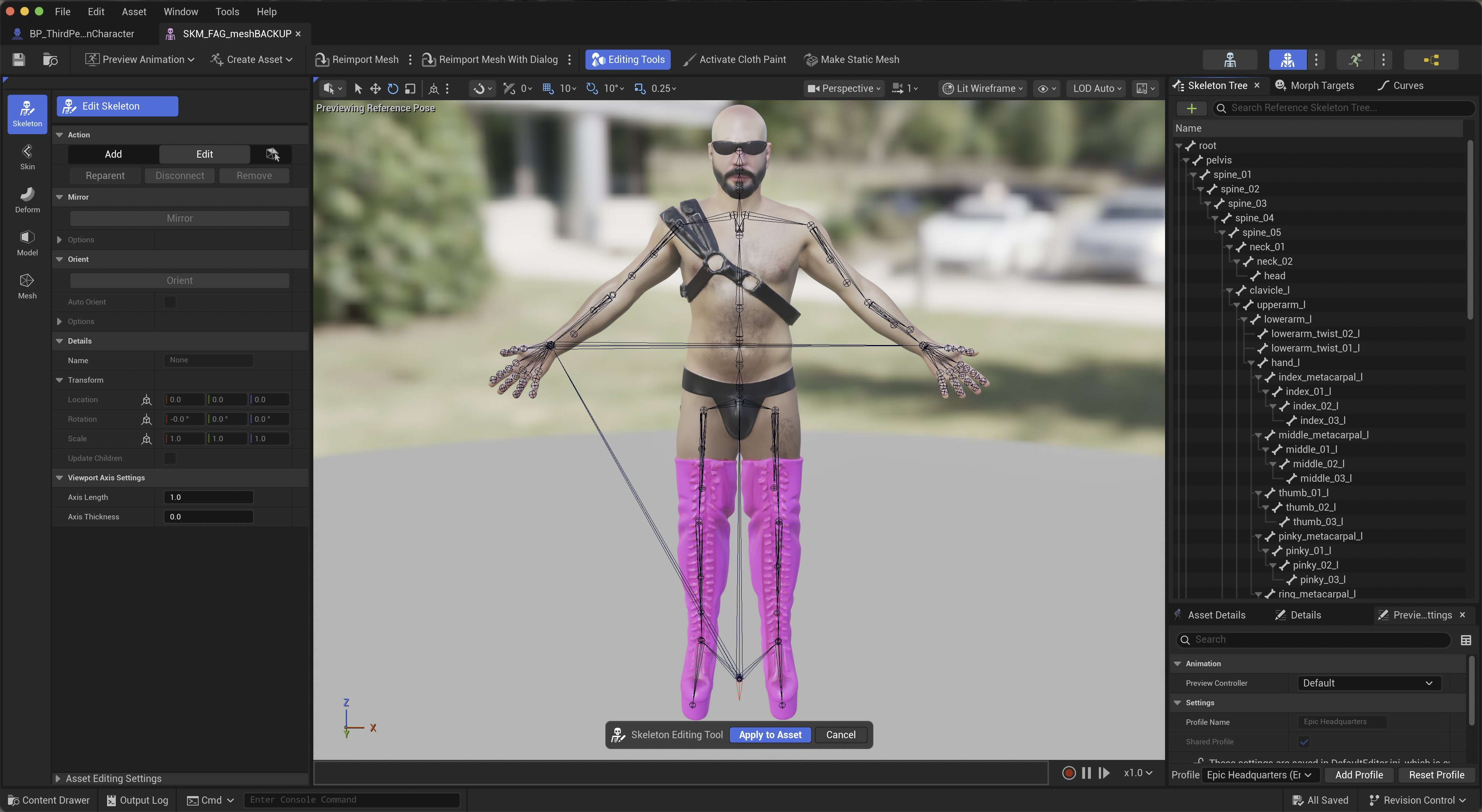Uncheck the Shared Profile checkbox
1482x812 pixels.
click(x=1304, y=742)
